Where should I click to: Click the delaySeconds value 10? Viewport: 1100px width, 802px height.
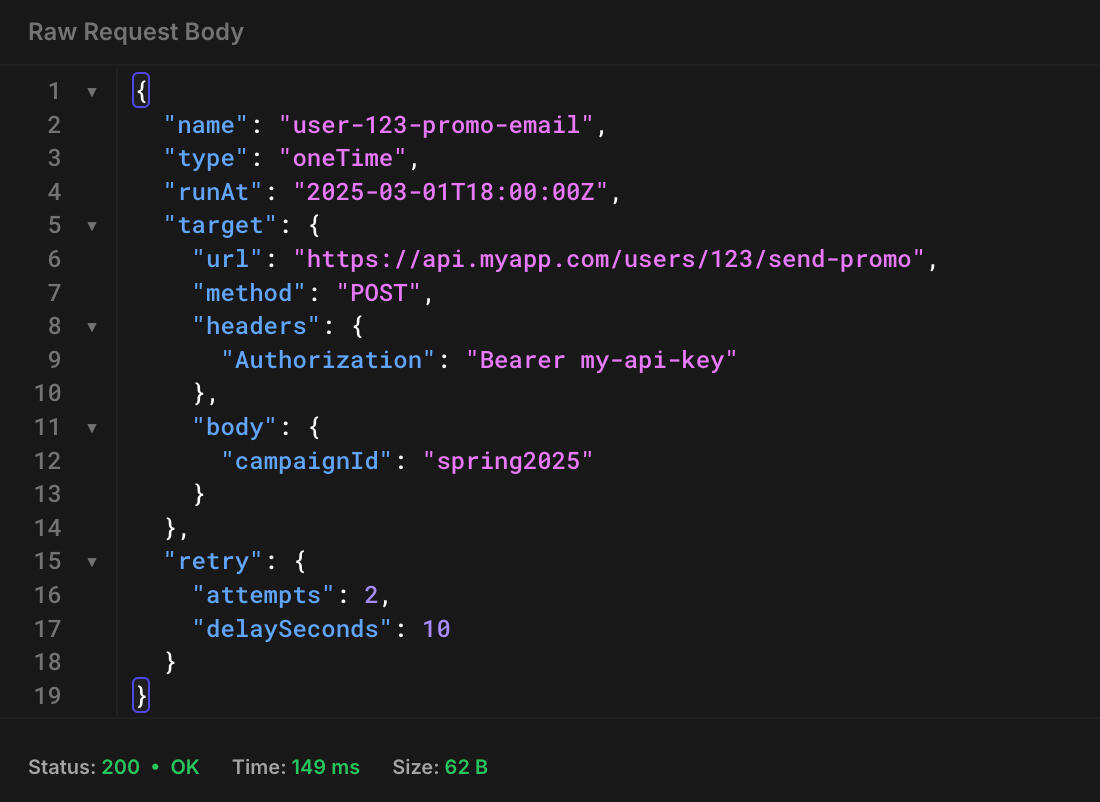coord(436,628)
